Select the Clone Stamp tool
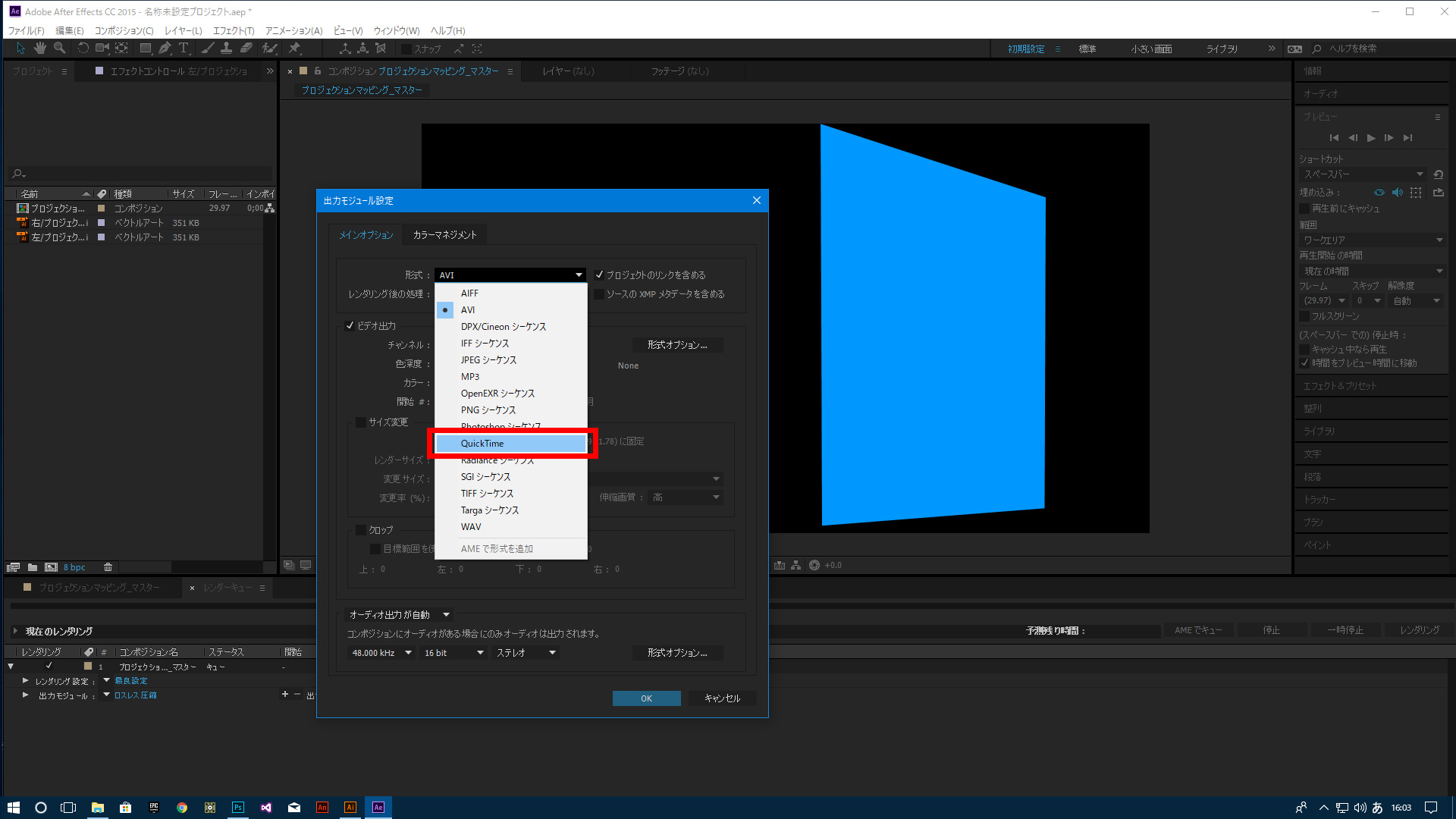Viewport: 1456px width, 819px height. 226,49
